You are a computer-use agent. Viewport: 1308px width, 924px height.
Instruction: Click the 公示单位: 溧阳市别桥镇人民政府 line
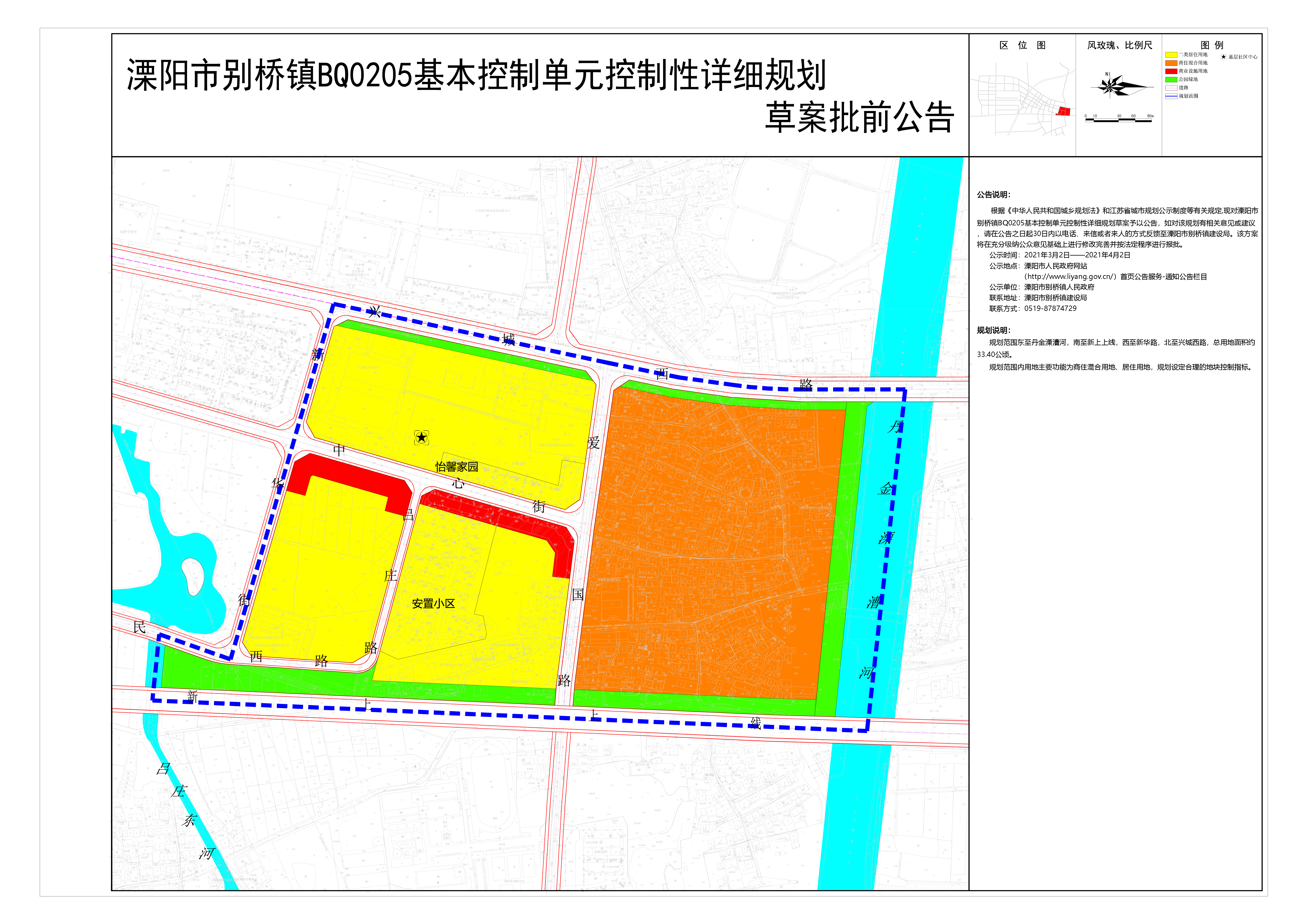pos(1042,287)
